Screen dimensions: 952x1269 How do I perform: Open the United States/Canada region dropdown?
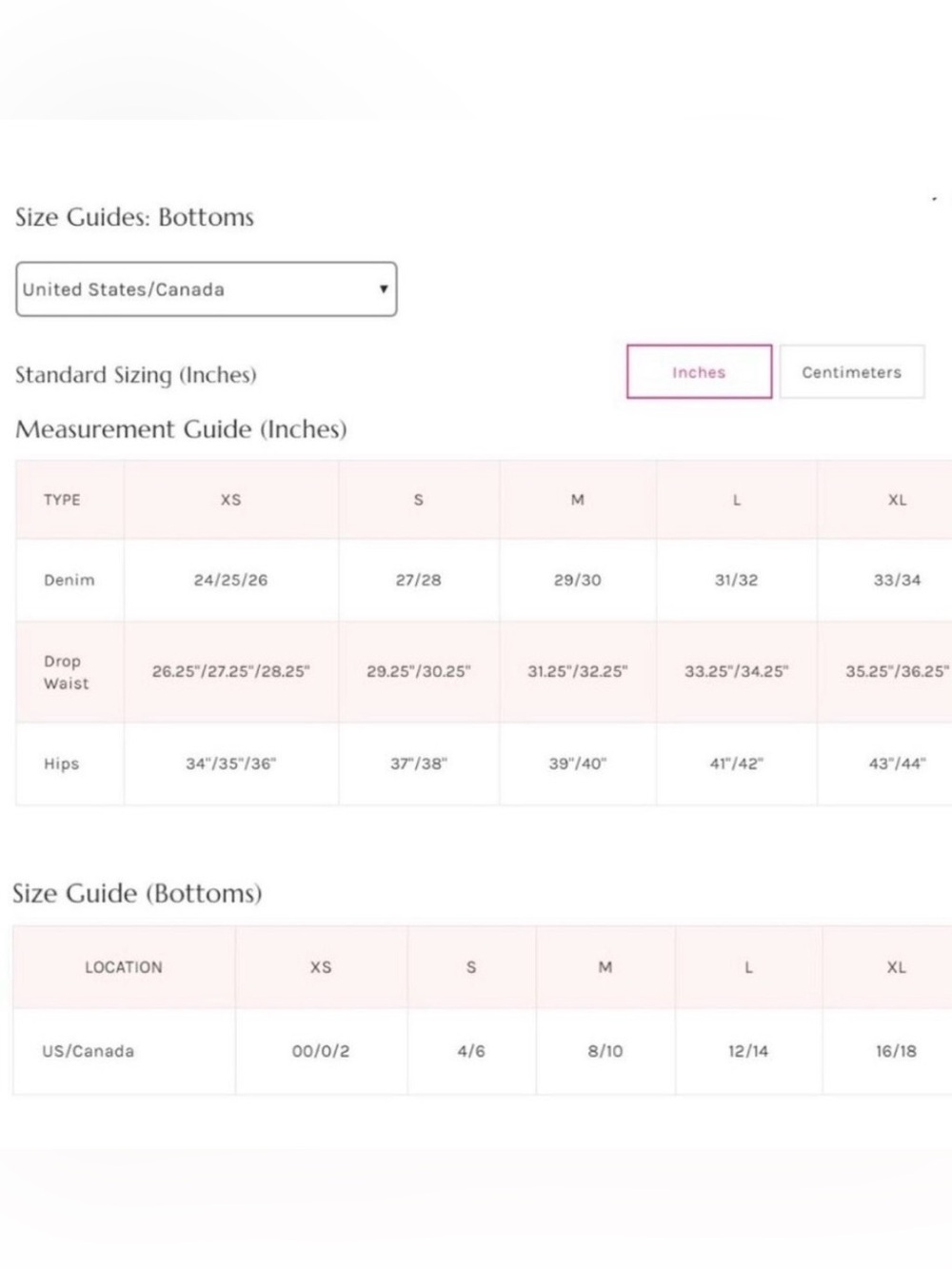pyautogui.click(x=206, y=289)
